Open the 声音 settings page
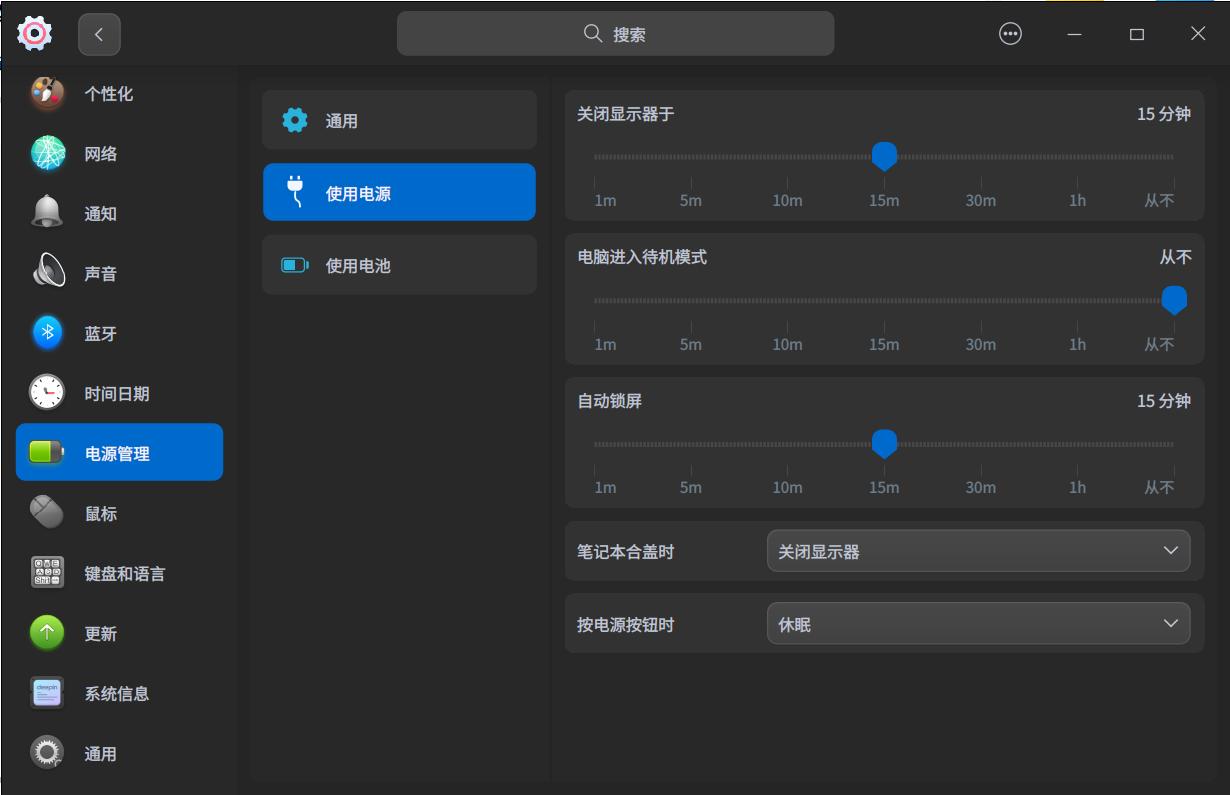The width and height of the screenshot is (1230, 795). (119, 273)
